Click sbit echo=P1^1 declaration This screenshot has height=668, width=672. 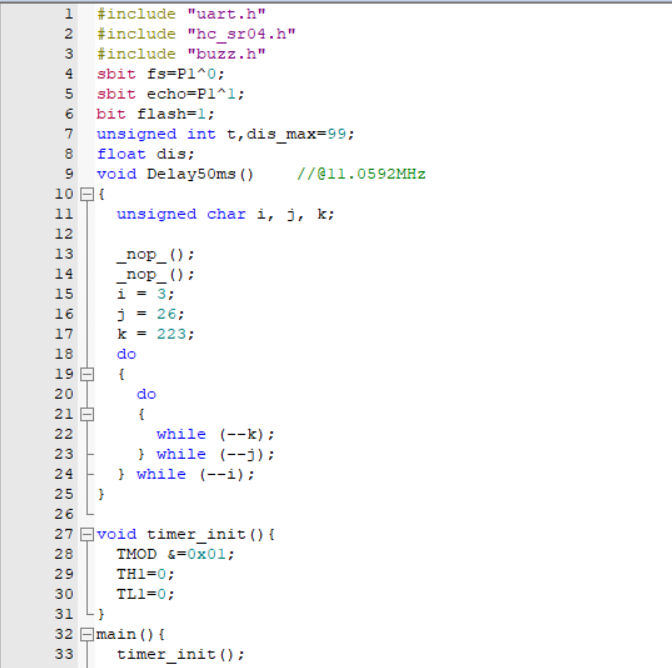(x=171, y=94)
